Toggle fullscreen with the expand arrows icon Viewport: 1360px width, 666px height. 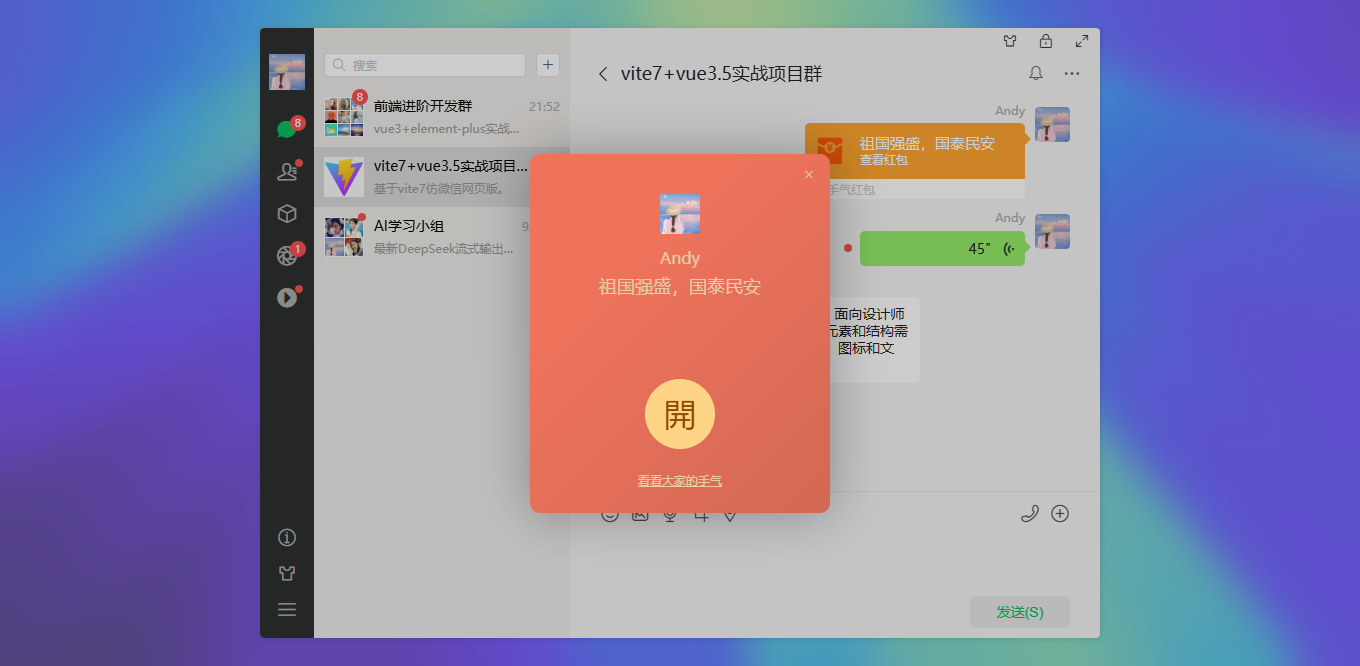(1081, 41)
